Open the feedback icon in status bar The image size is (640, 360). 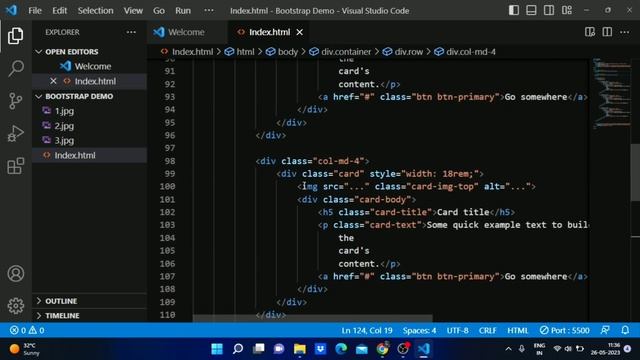pyautogui.click(x=605, y=330)
